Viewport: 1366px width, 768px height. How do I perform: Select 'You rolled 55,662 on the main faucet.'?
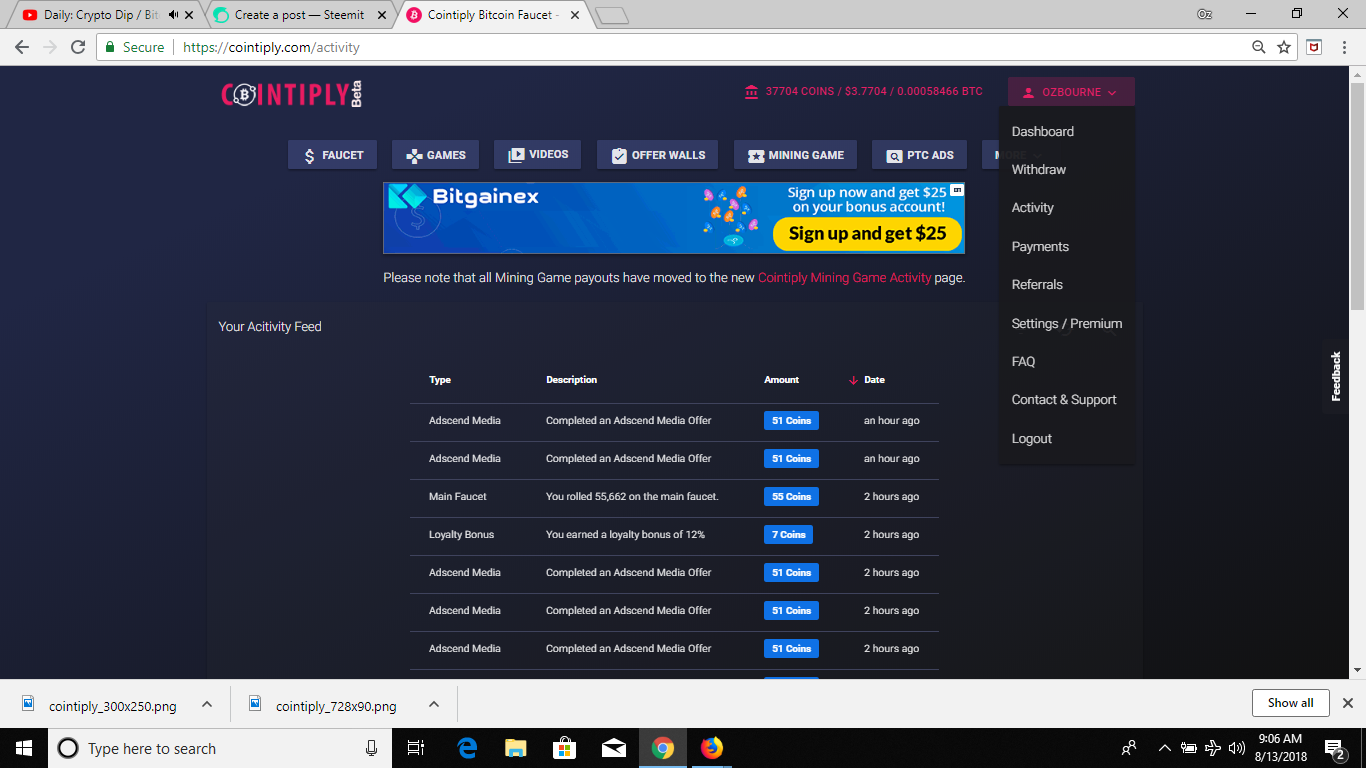pos(632,497)
